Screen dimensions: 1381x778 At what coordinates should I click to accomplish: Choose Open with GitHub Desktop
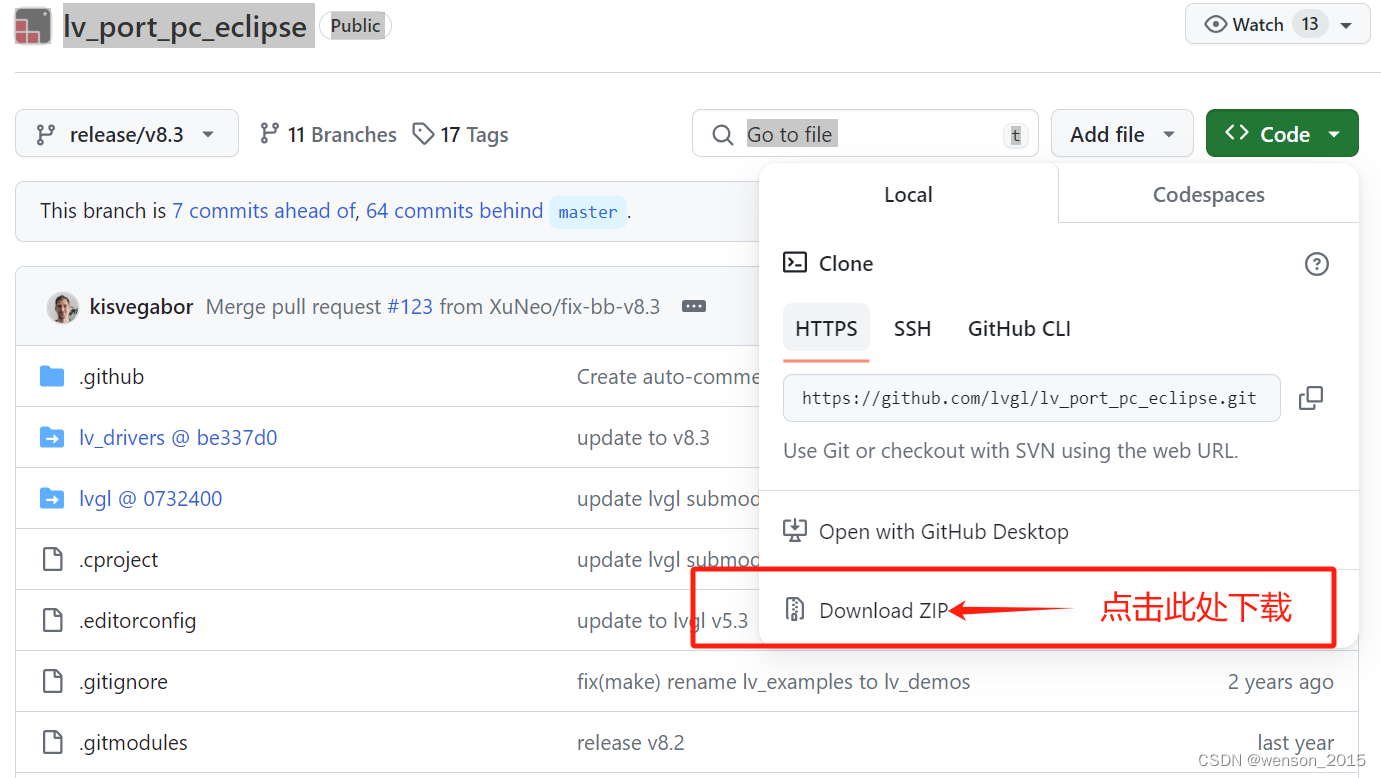tap(943, 532)
